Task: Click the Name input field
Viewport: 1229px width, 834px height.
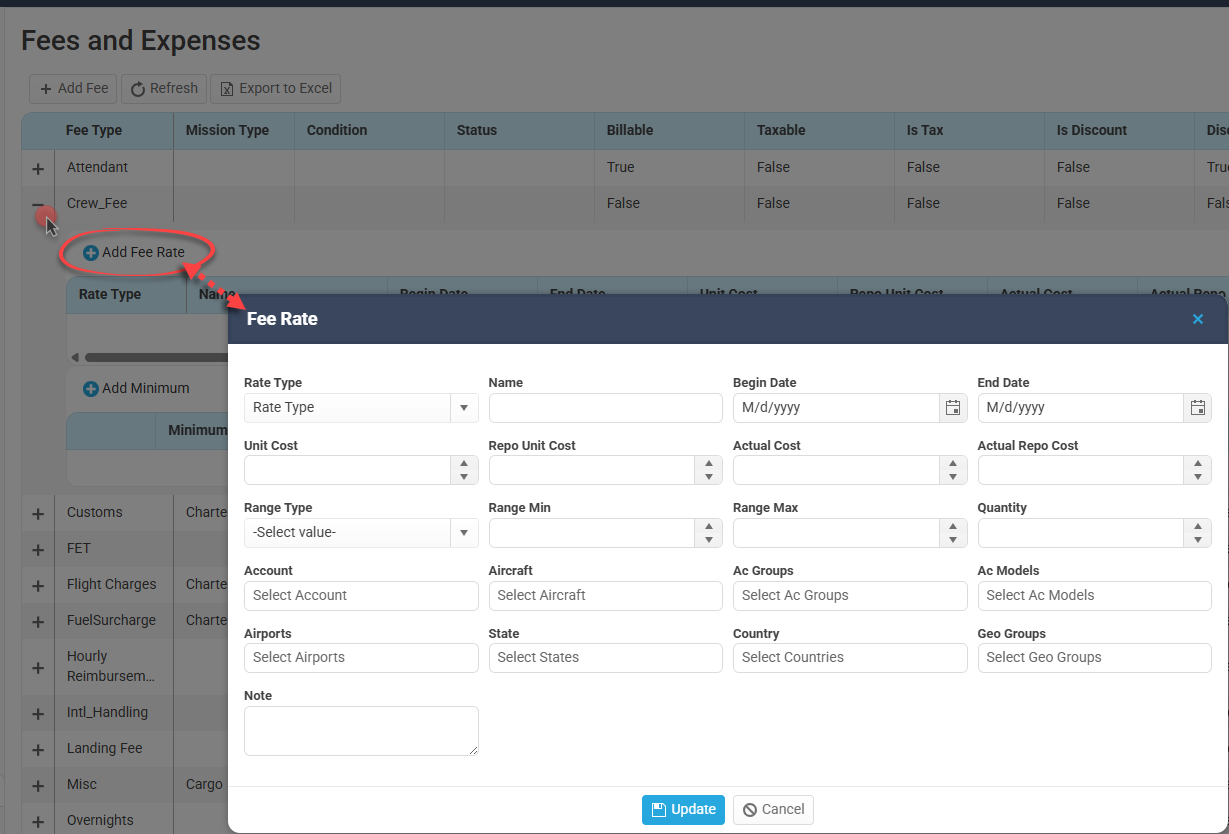Action: (x=605, y=408)
